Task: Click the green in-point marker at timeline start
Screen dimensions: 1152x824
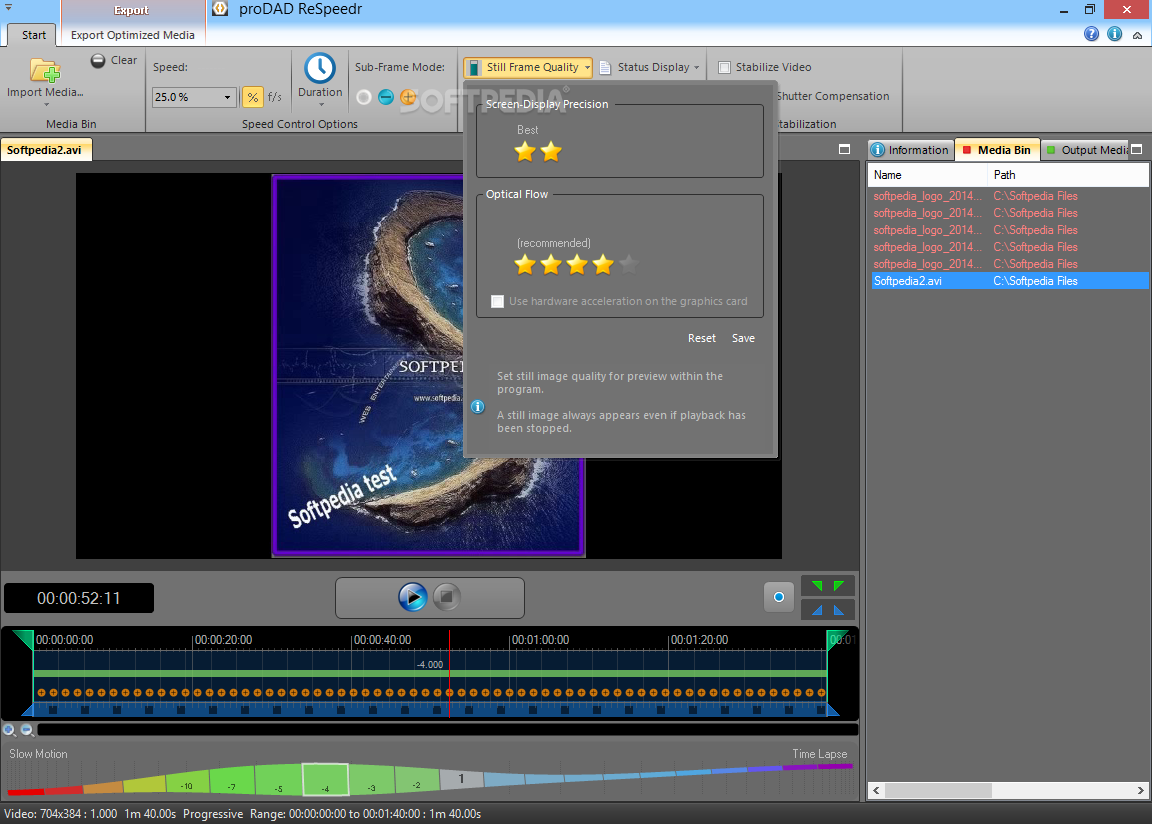Action: tap(24, 639)
